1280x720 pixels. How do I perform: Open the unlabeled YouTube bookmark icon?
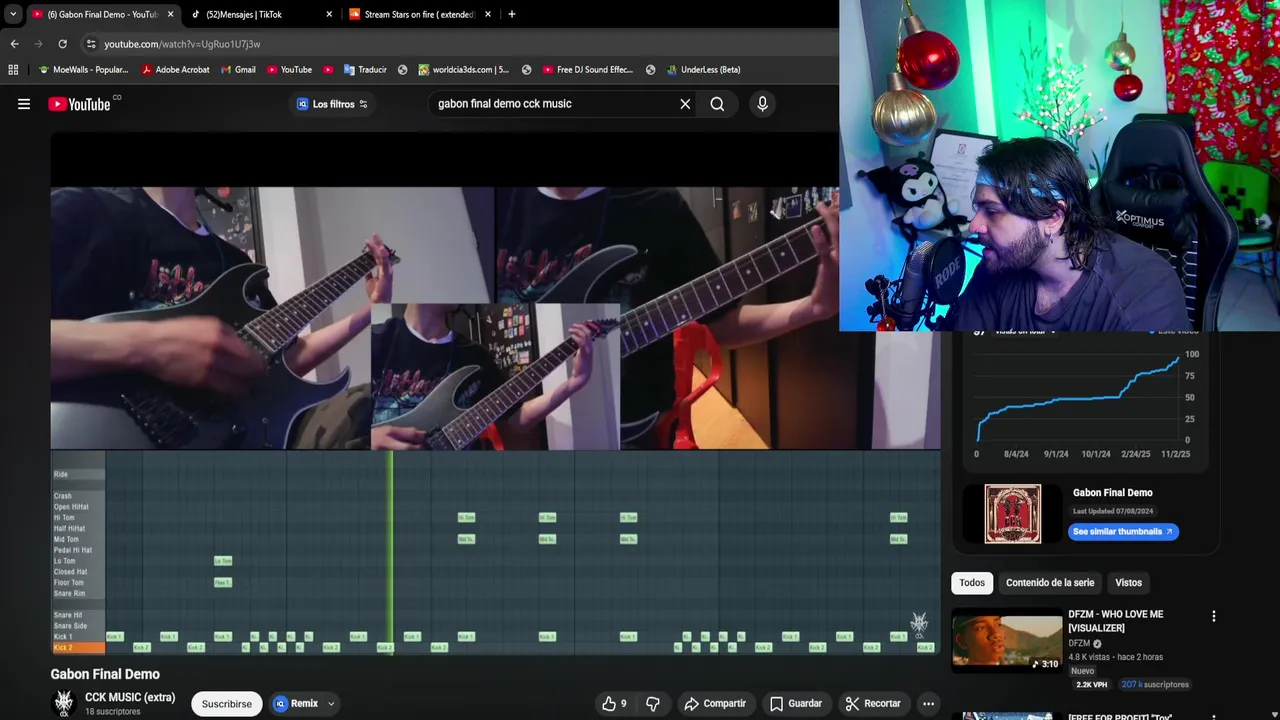[x=328, y=70]
